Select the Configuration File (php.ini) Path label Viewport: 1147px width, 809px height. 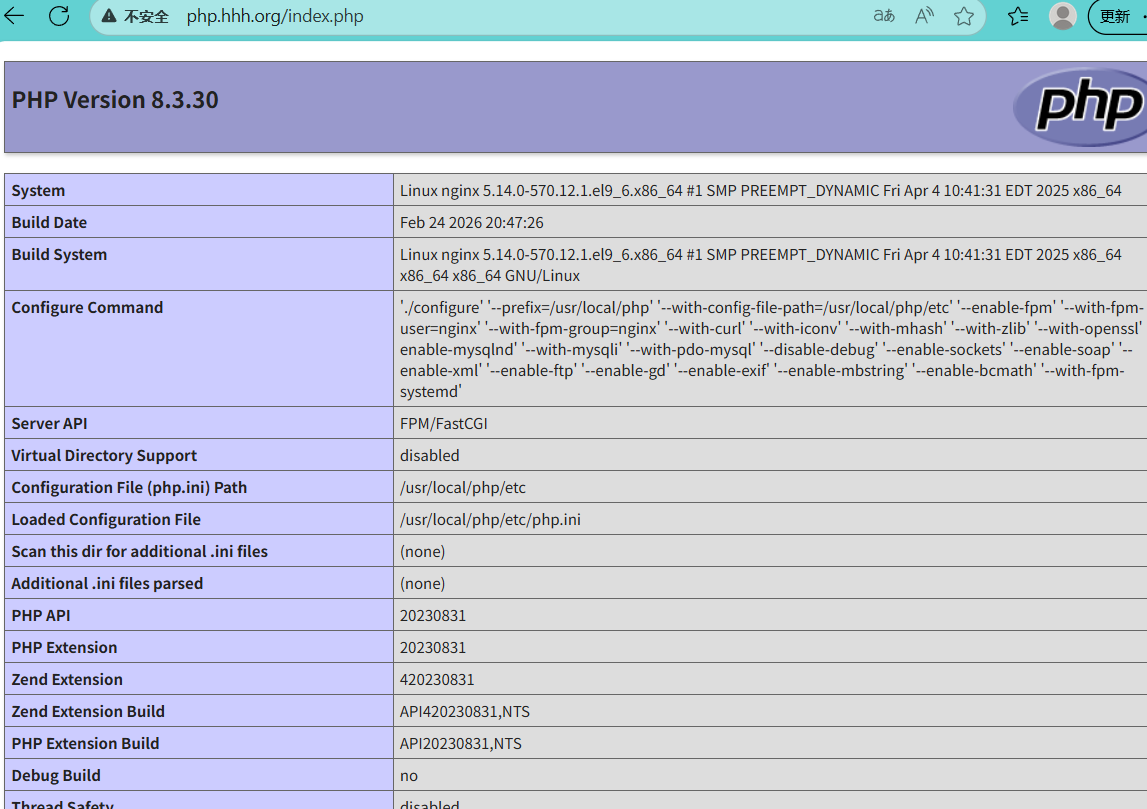coord(129,488)
